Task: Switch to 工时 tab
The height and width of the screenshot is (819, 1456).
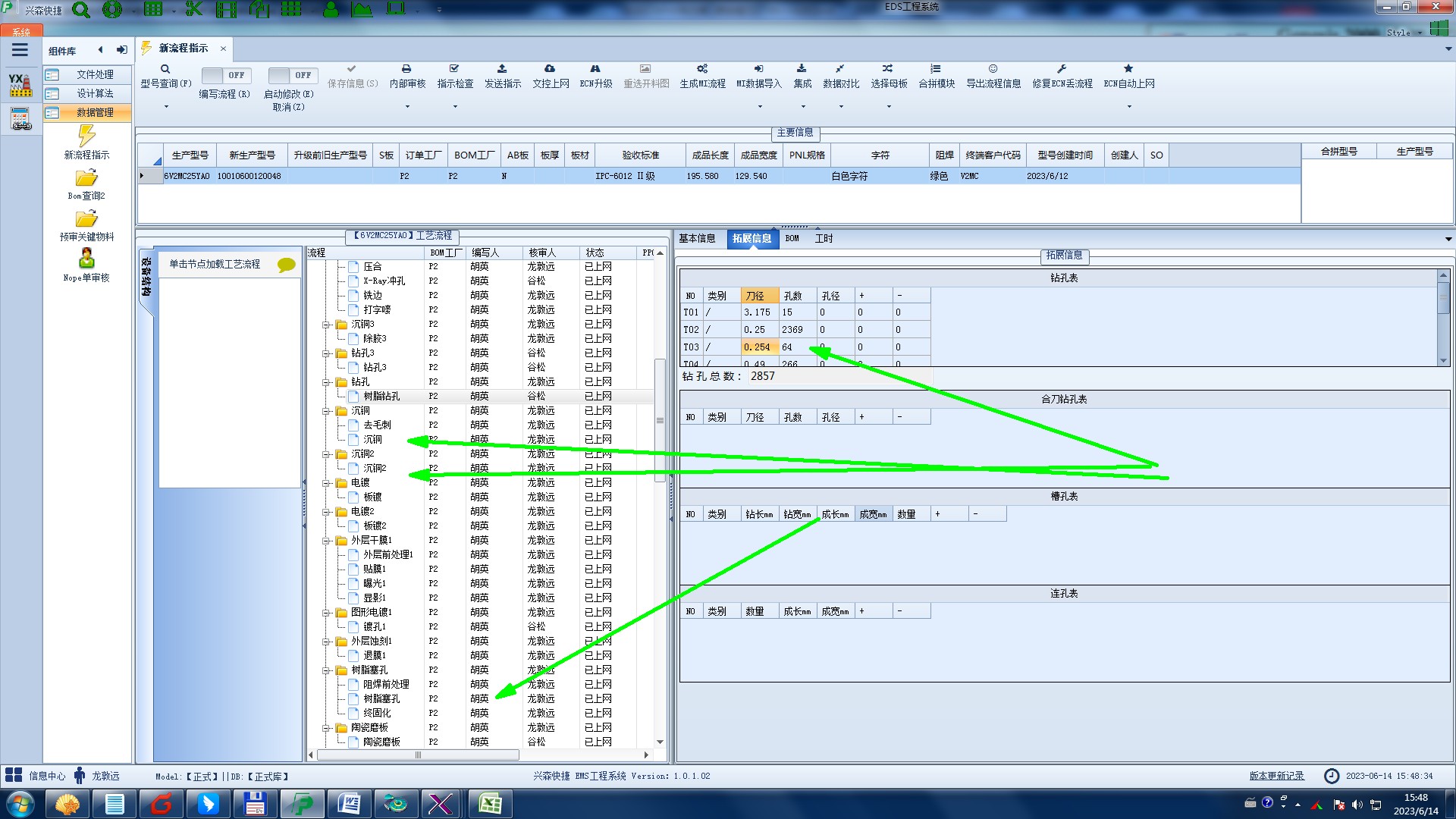Action: [824, 238]
